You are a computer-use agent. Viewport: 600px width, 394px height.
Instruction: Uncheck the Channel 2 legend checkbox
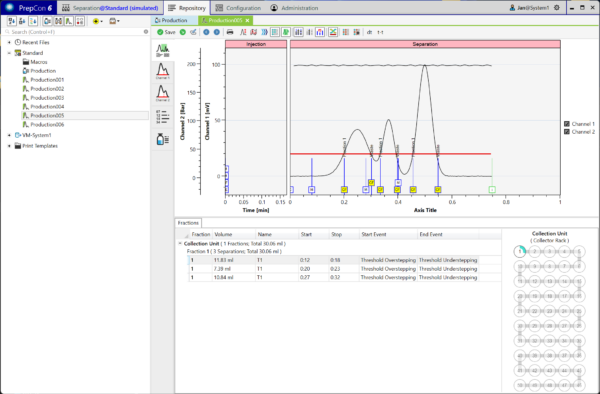pos(567,132)
